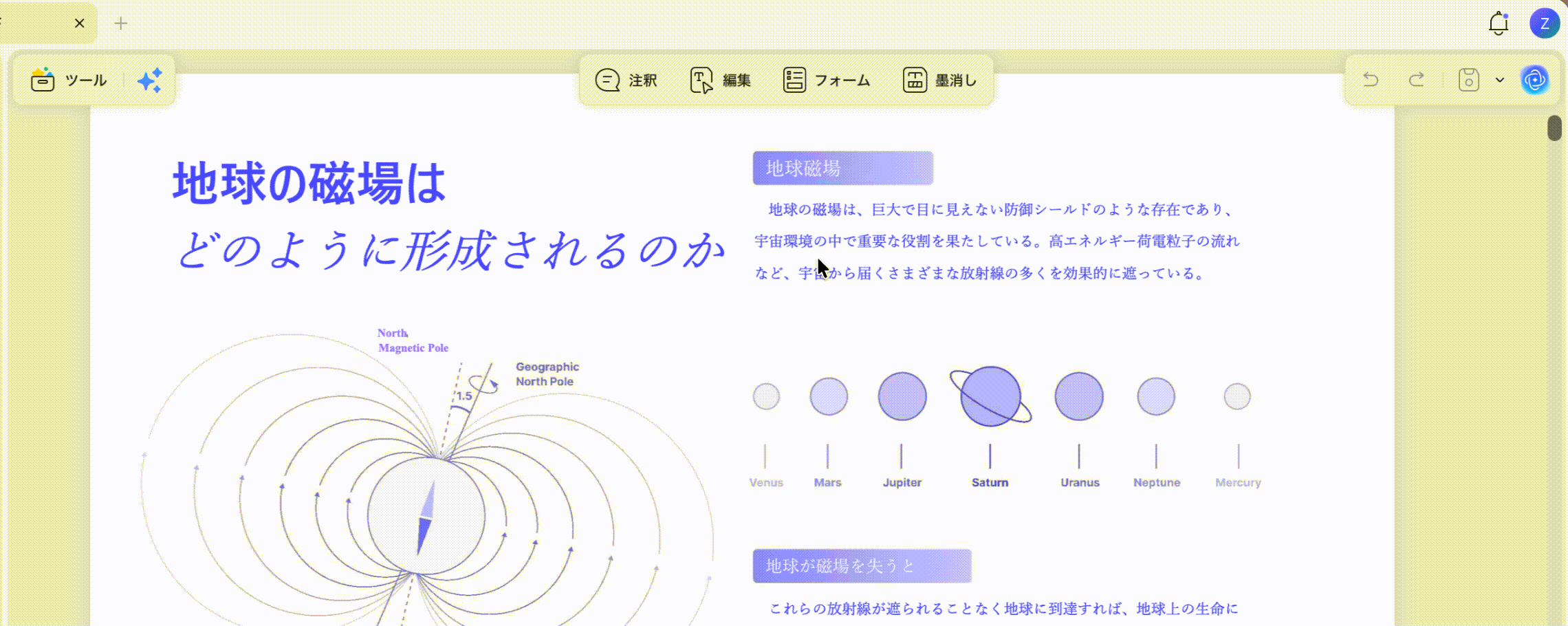Open the blue AI assistant icon
1568x626 pixels.
(1535, 80)
